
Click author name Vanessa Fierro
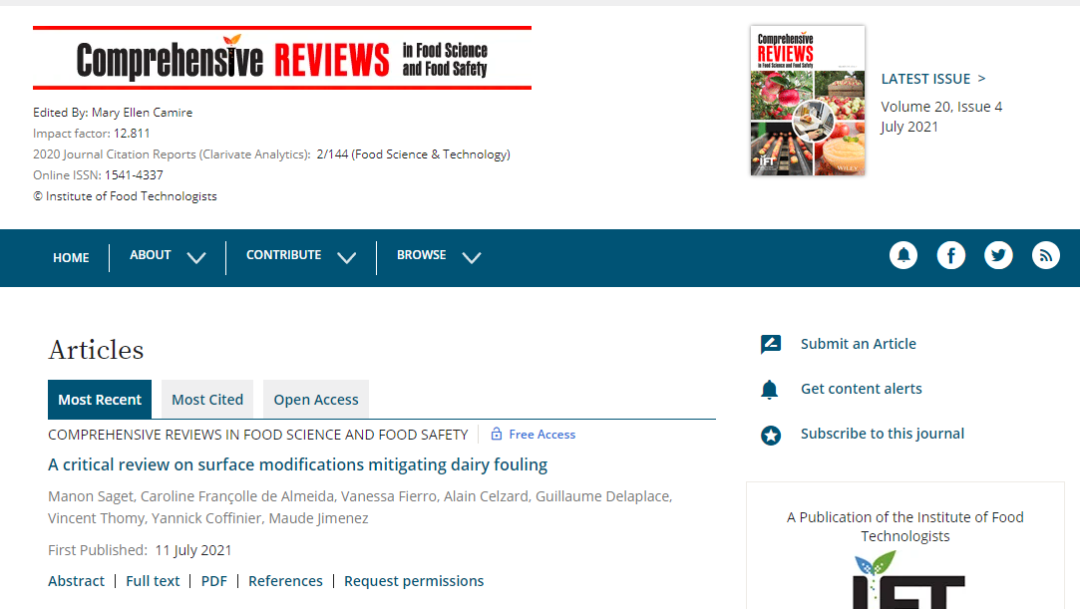(389, 496)
